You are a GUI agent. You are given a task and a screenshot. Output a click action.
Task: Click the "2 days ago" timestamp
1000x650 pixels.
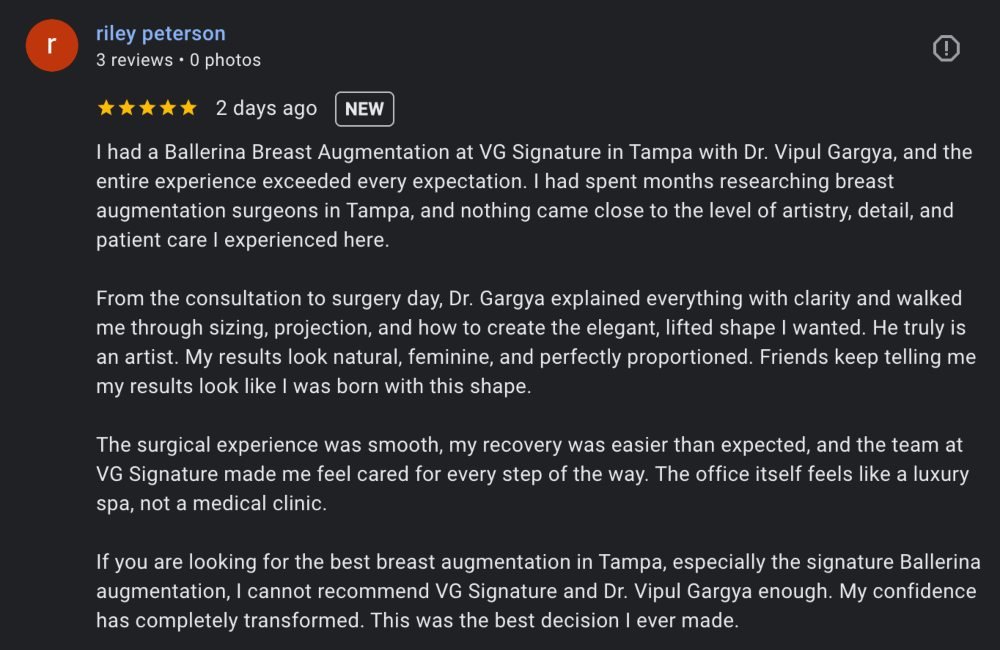pos(266,108)
